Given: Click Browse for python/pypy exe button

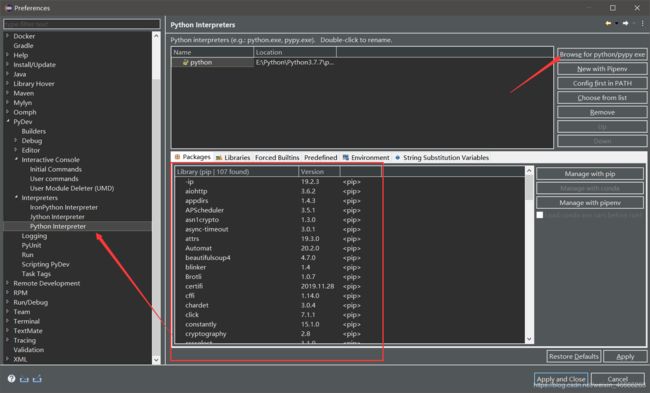Looking at the screenshot, I should pos(602,54).
